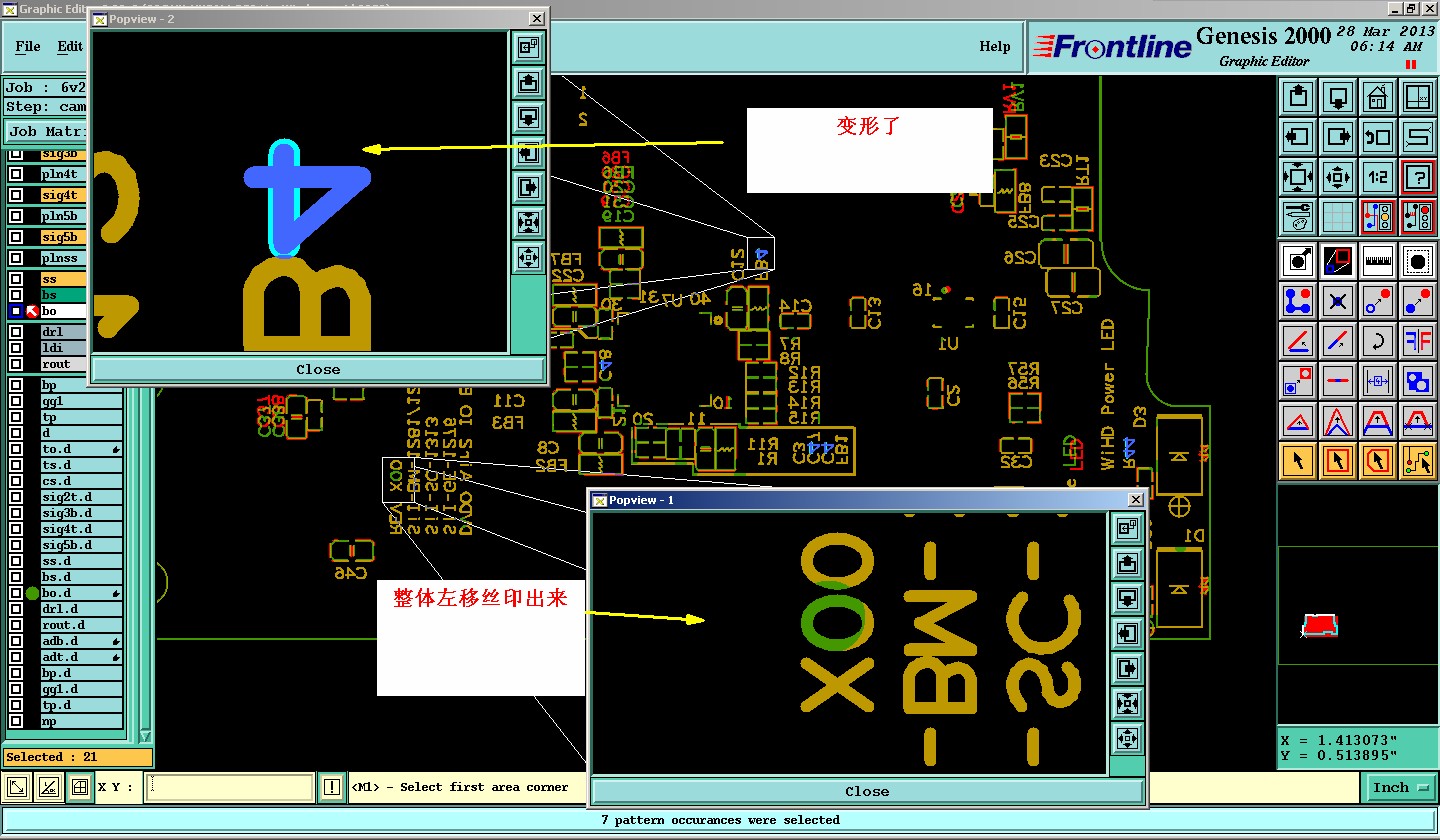Toggle the checkbox for layer bs
1440x840 pixels.
(x=16, y=295)
